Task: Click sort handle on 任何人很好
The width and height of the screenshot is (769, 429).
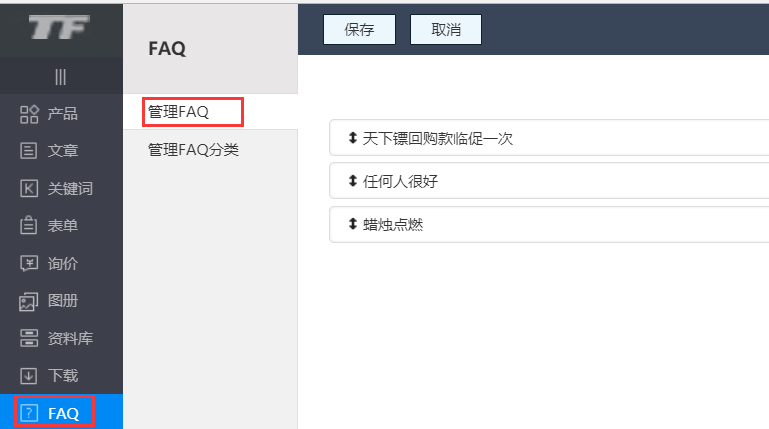Action: tap(352, 181)
